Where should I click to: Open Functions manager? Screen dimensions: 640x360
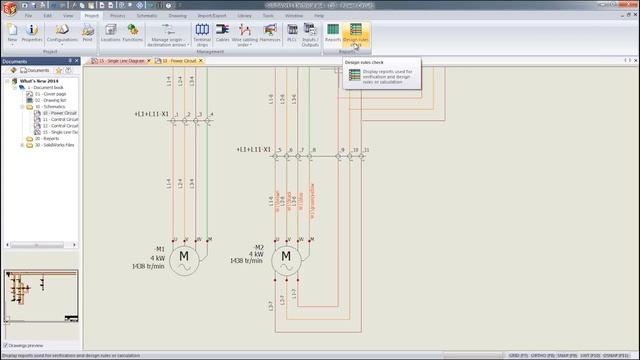click(x=133, y=33)
